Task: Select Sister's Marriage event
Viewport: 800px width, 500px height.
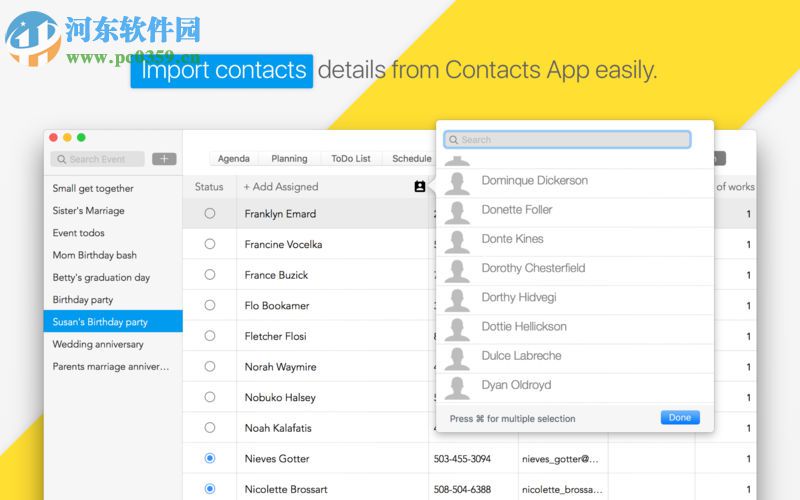Action: tap(113, 211)
